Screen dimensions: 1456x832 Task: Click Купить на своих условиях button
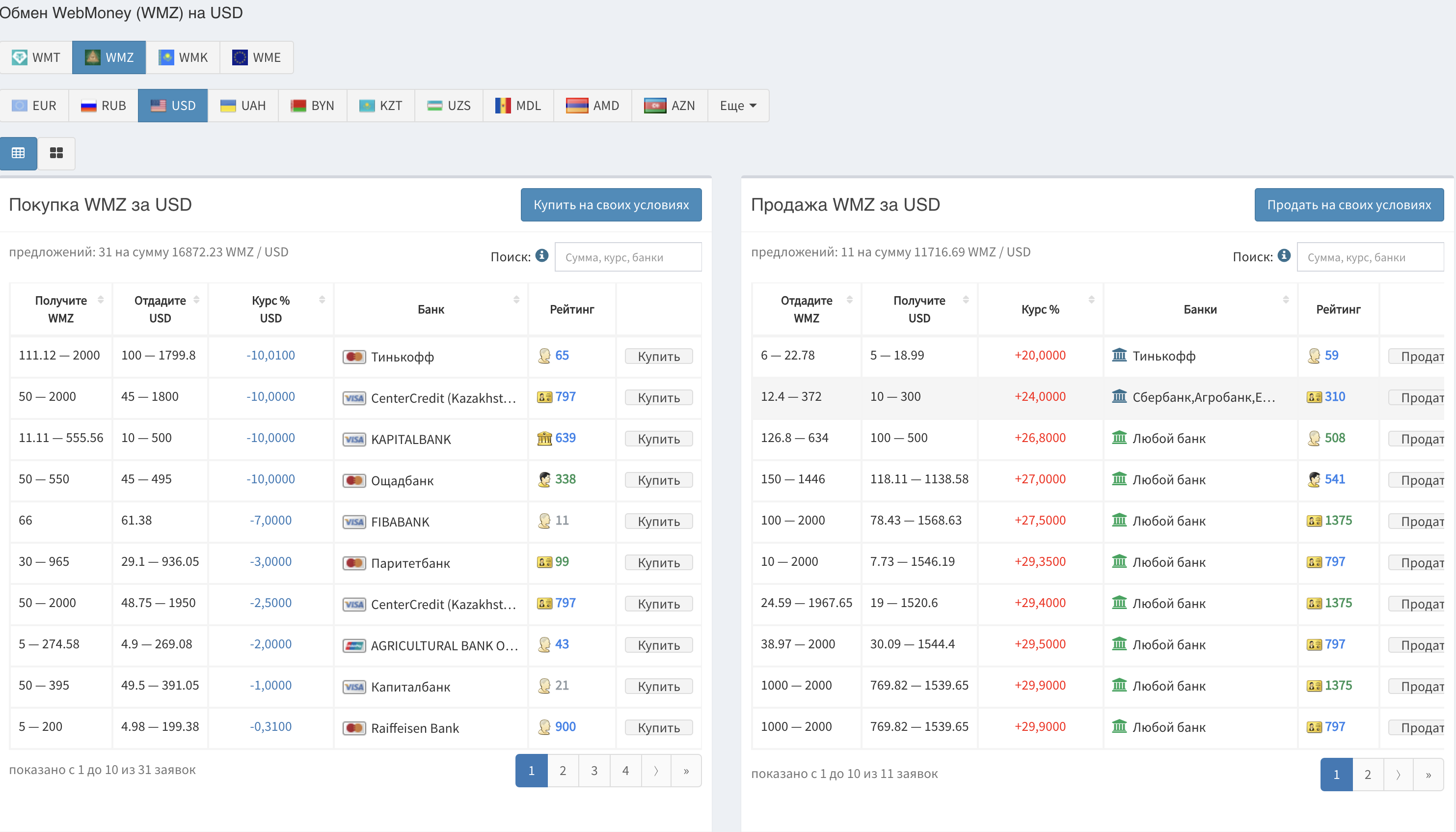[x=611, y=205]
